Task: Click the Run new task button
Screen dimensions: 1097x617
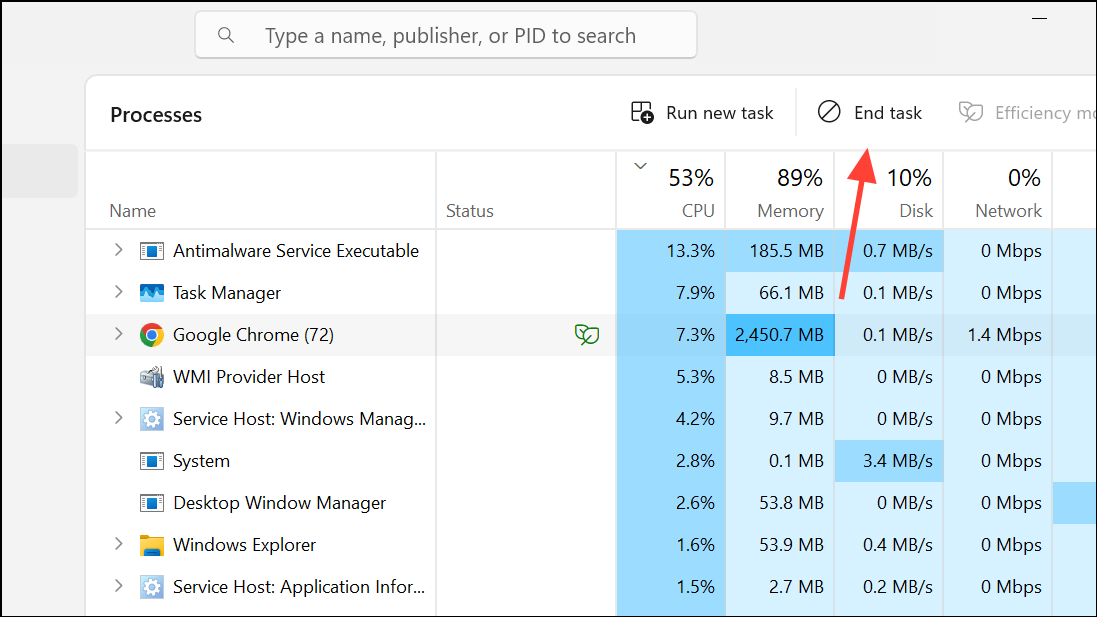Action: [701, 112]
